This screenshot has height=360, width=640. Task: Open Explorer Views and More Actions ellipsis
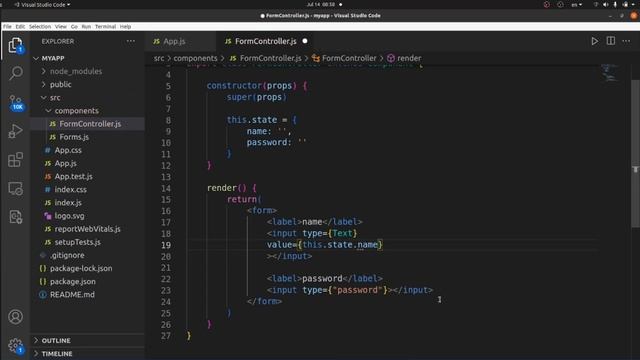(131, 41)
